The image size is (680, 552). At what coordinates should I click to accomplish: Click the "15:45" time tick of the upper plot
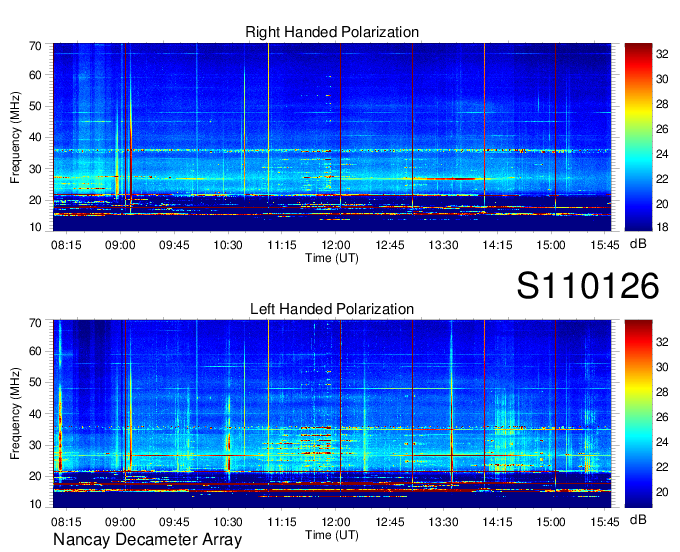click(605, 245)
